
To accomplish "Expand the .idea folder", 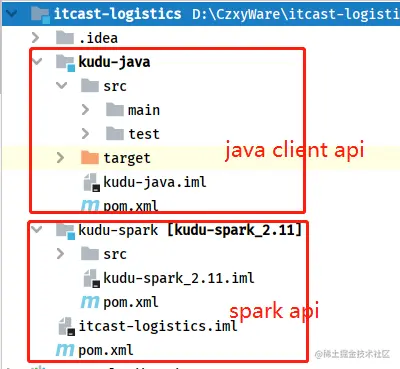I will (35, 38).
